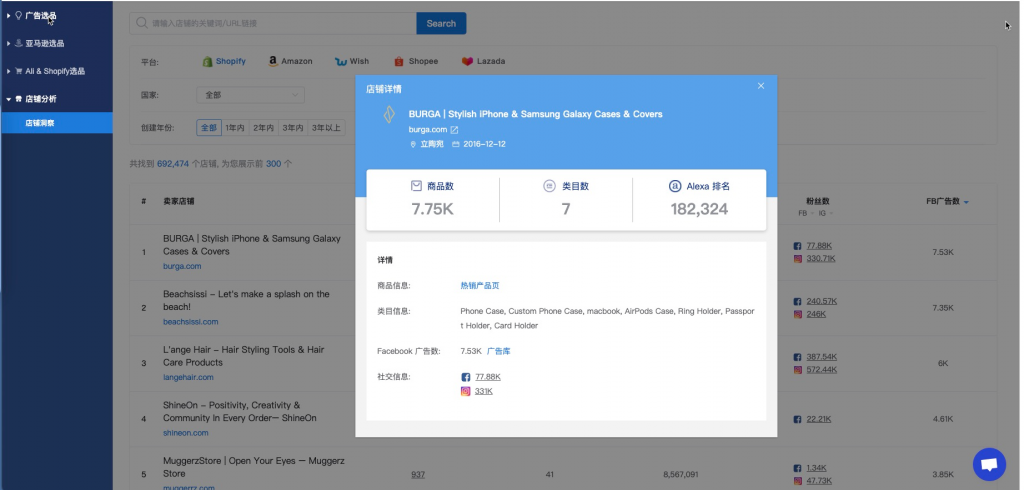
Task: Open burga.com external link icon in dialog
Action: [455, 130]
